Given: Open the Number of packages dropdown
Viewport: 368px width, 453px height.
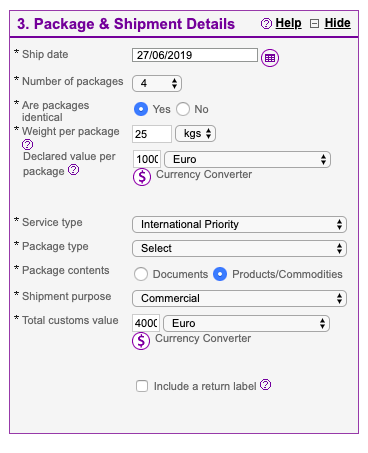Looking at the screenshot, I should (157, 83).
